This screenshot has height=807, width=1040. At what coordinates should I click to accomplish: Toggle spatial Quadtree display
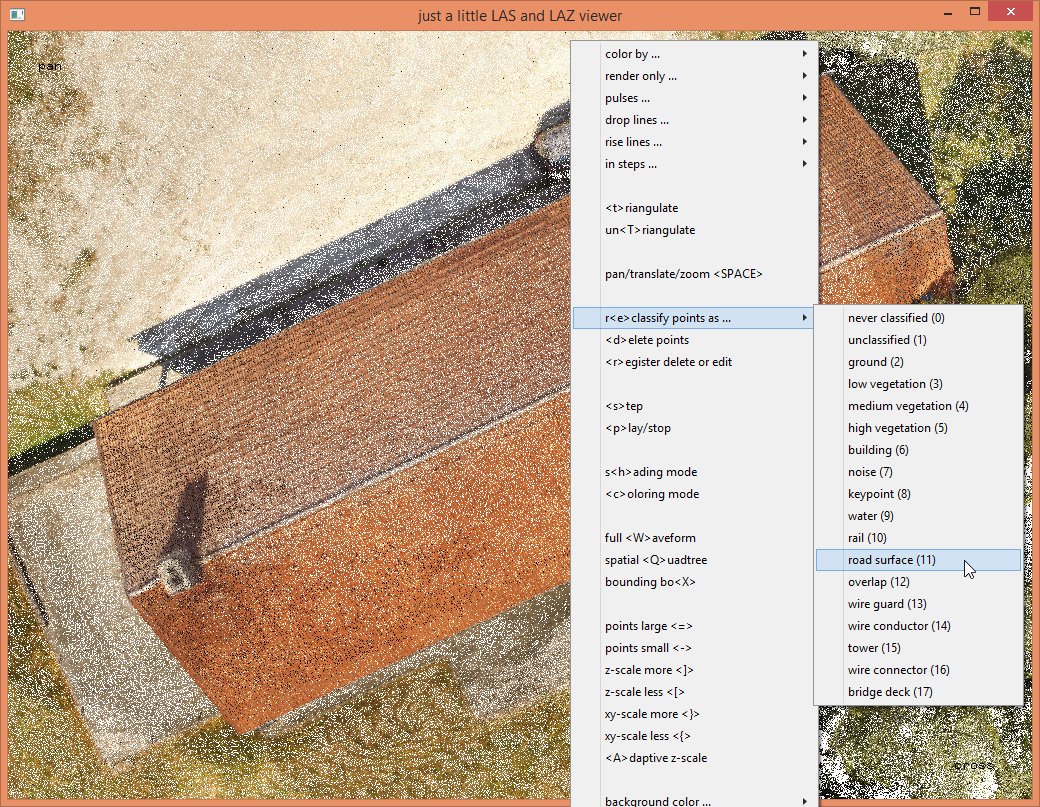pyautogui.click(x=655, y=560)
